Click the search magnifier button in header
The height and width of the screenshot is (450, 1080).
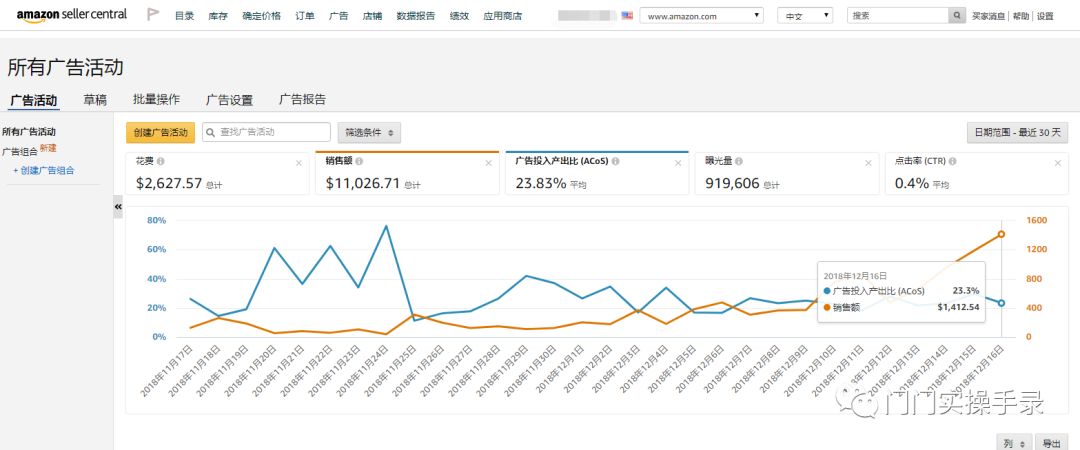[x=958, y=16]
